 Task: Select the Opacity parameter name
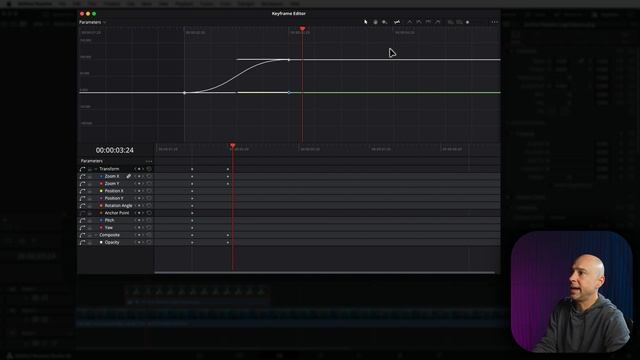point(112,242)
